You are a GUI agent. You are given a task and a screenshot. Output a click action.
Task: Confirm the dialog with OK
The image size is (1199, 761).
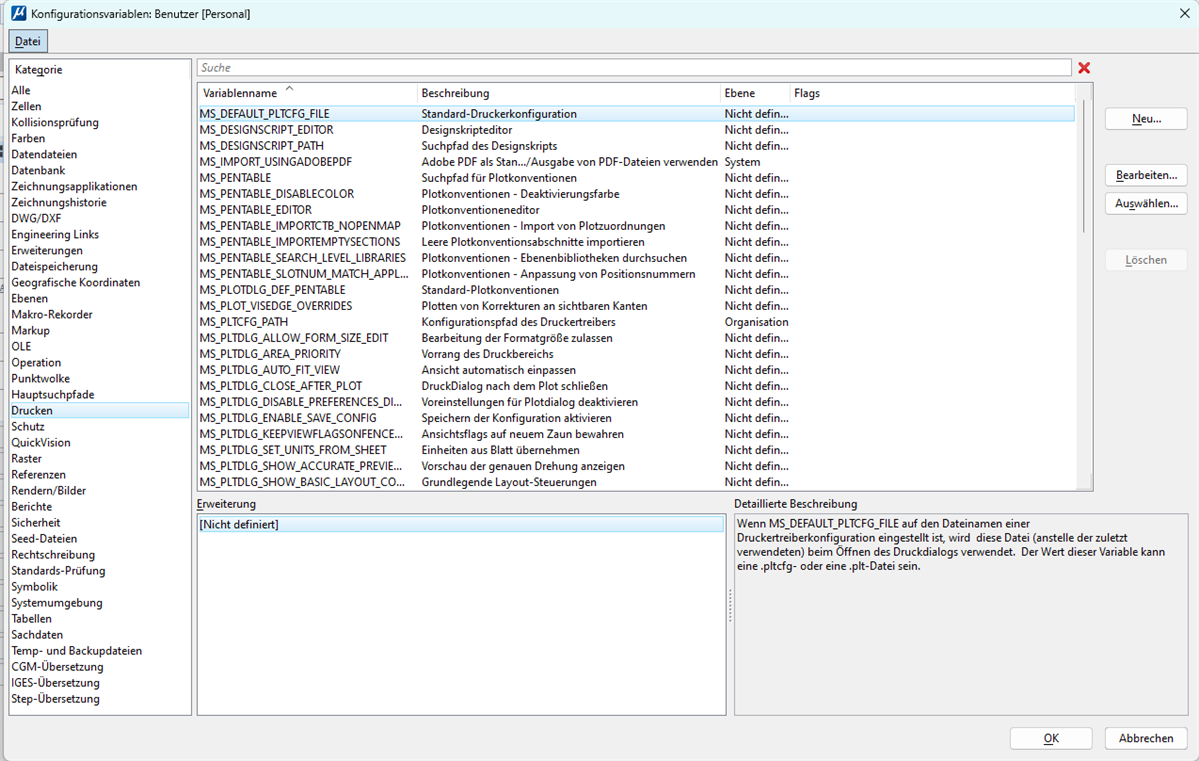(x=1050, y=738)
